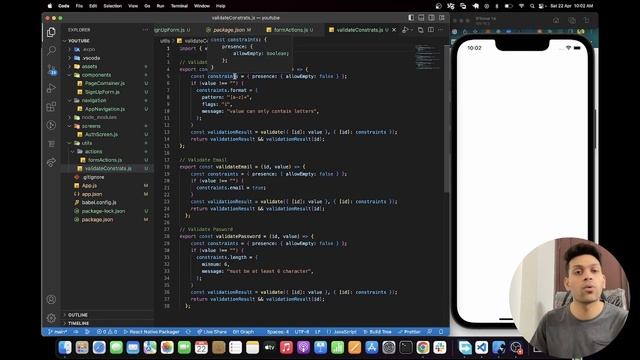Expand the OUTLINE section
640x360 pixels.
click(78, 315)
